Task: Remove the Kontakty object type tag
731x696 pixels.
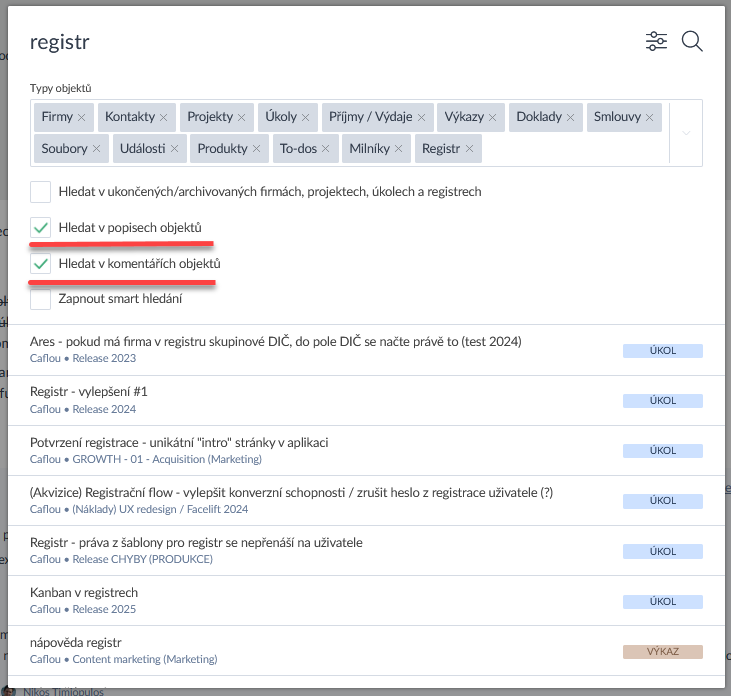Action: click(164, 118)
